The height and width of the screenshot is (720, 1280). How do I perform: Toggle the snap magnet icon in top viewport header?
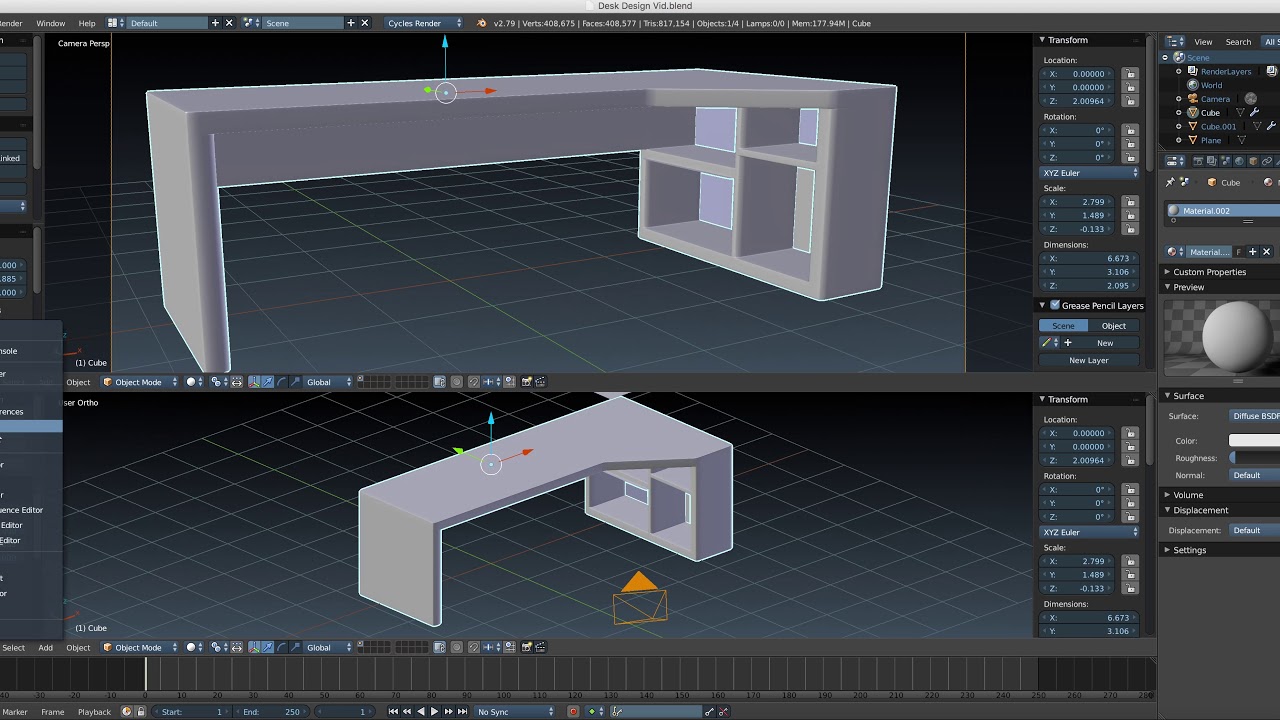click(474, 382)
